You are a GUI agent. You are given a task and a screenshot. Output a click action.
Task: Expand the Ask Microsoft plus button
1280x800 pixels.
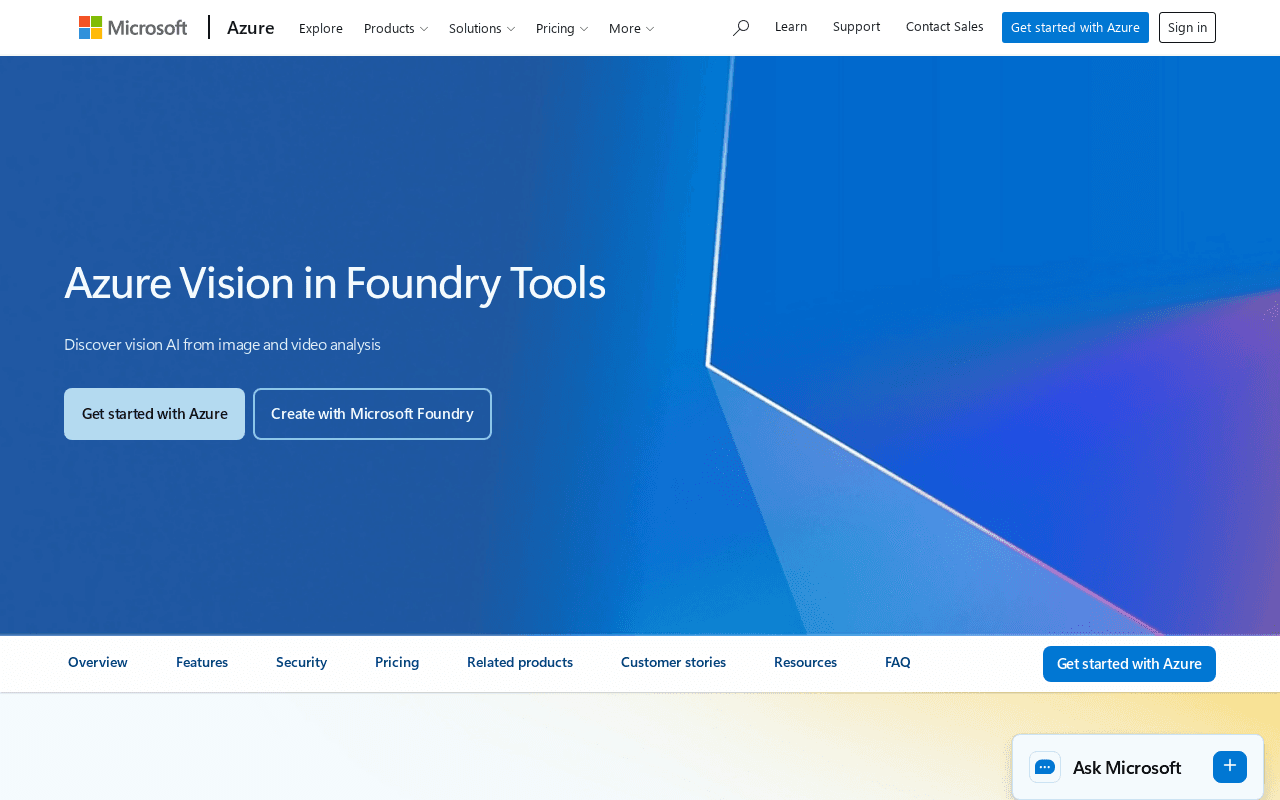point(1230,766)
